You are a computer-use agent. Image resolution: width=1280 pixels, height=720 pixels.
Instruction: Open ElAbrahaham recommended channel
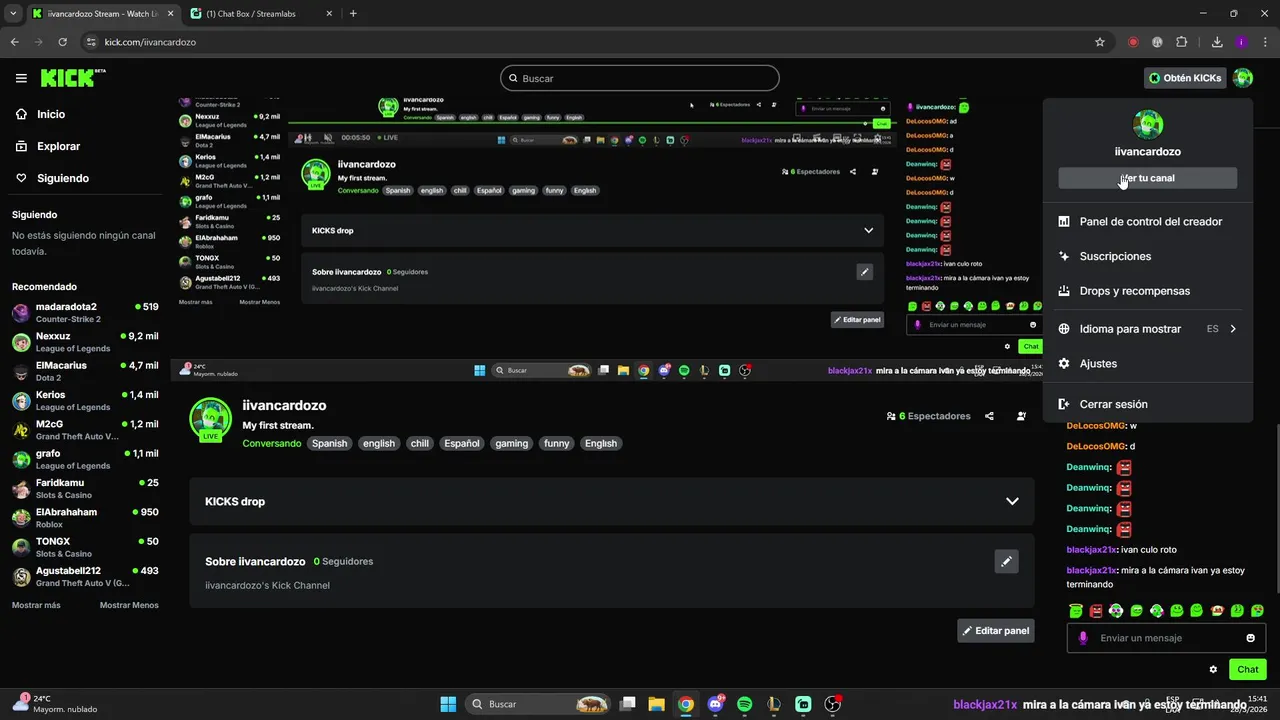85,518
